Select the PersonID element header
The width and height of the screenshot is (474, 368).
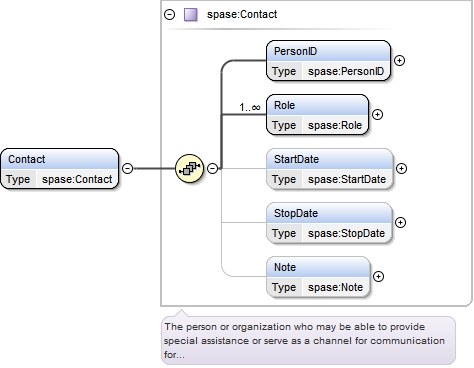(328, 51)
